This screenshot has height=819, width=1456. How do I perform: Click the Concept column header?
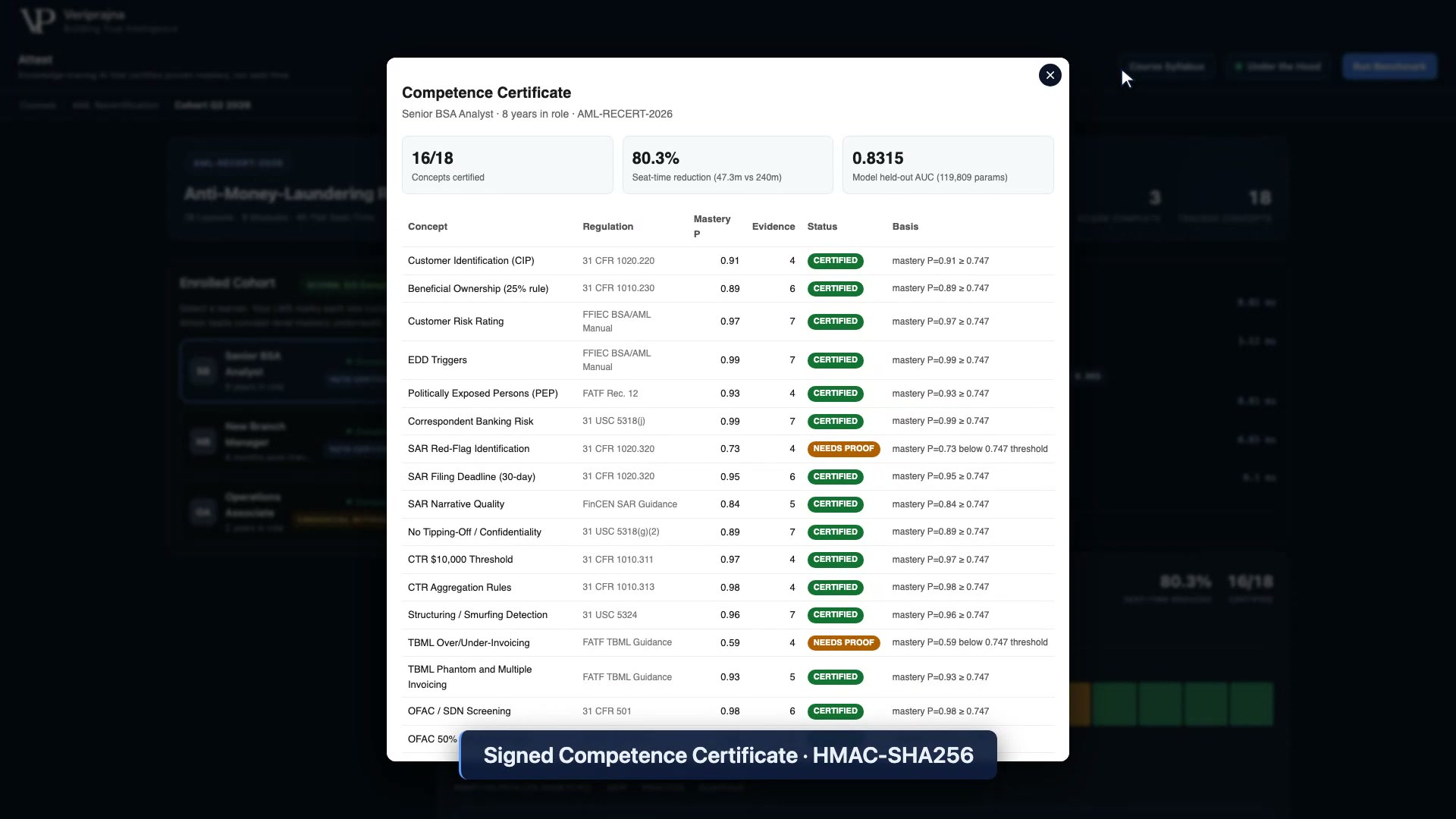click(x=428, y=227)
